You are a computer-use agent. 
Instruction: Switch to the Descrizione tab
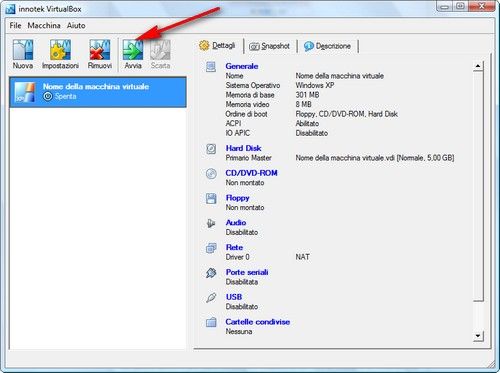click(x=327, y=46)
